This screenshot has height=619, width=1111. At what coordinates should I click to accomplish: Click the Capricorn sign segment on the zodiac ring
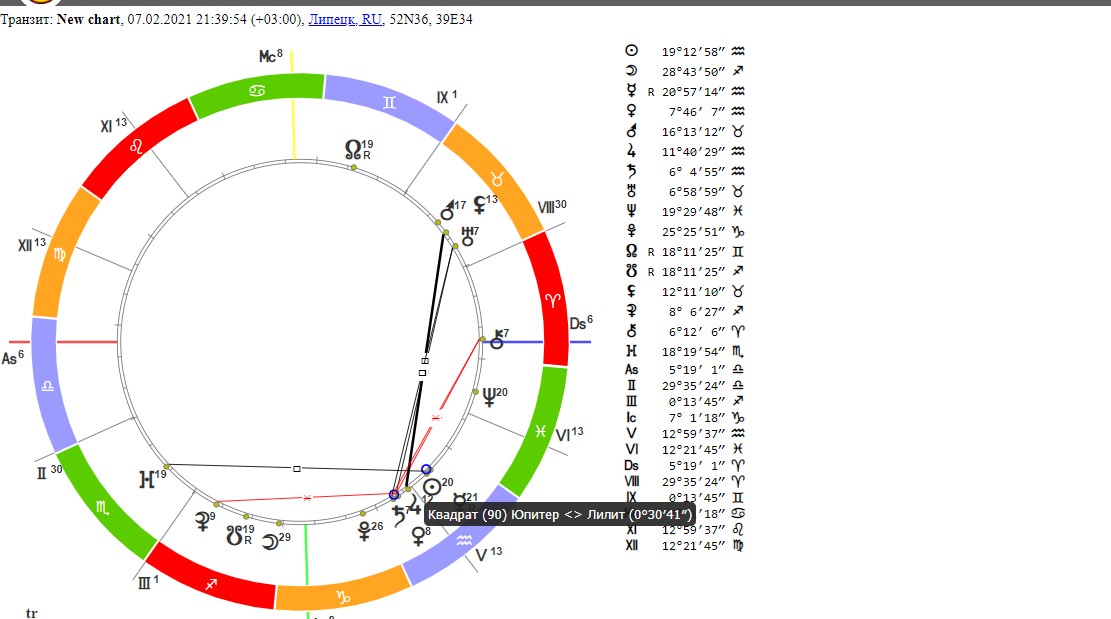(x=343, y=597)
